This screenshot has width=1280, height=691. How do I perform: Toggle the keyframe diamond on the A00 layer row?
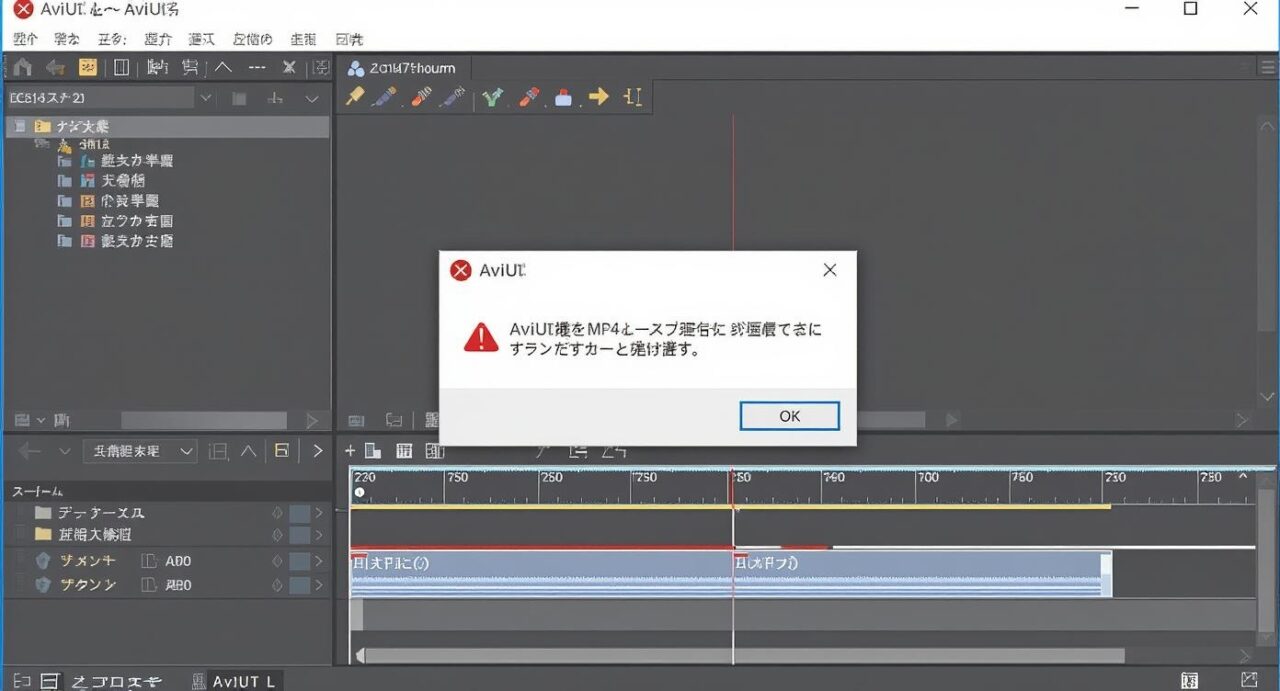[x=277, y=561]
